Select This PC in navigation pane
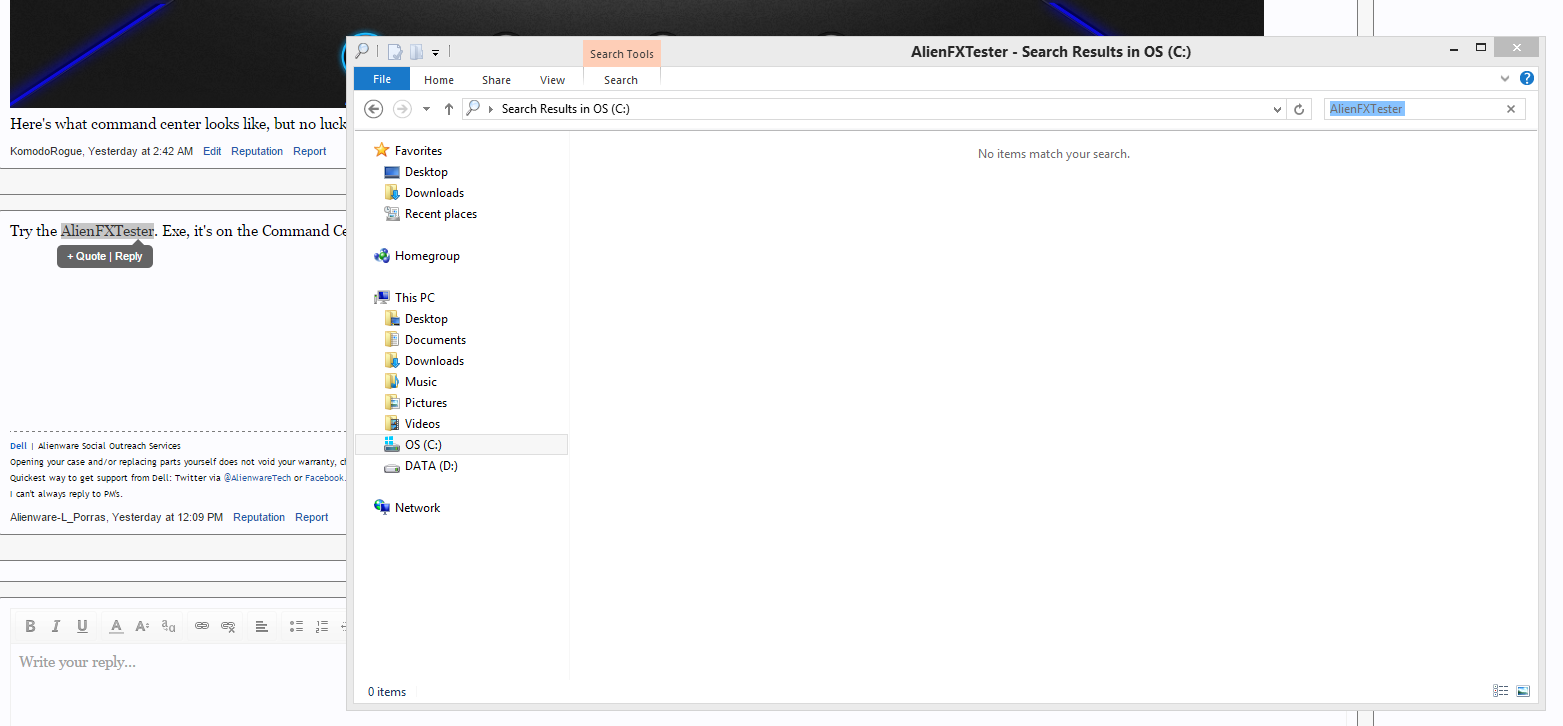This screenshot has width=1563, height=726. pyautogui.click(x=414, y=298)
